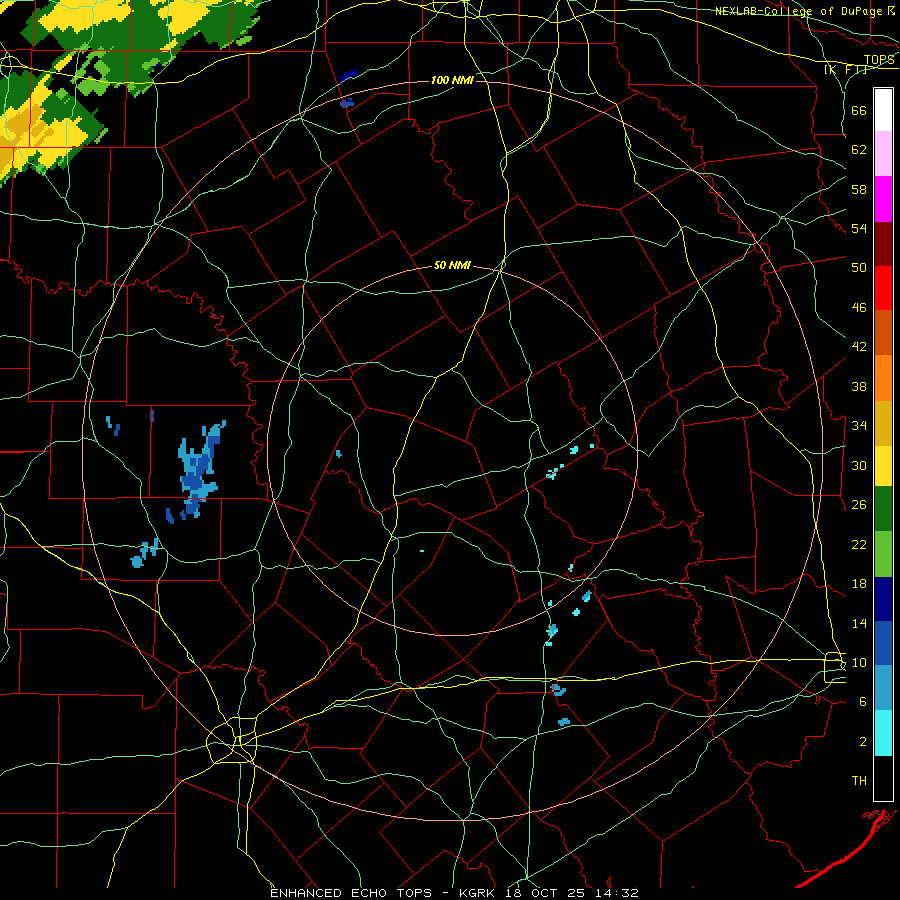900x900 pixels.
Task: Click the "KGRK" radar site identifier
Action: coord(479,893)
